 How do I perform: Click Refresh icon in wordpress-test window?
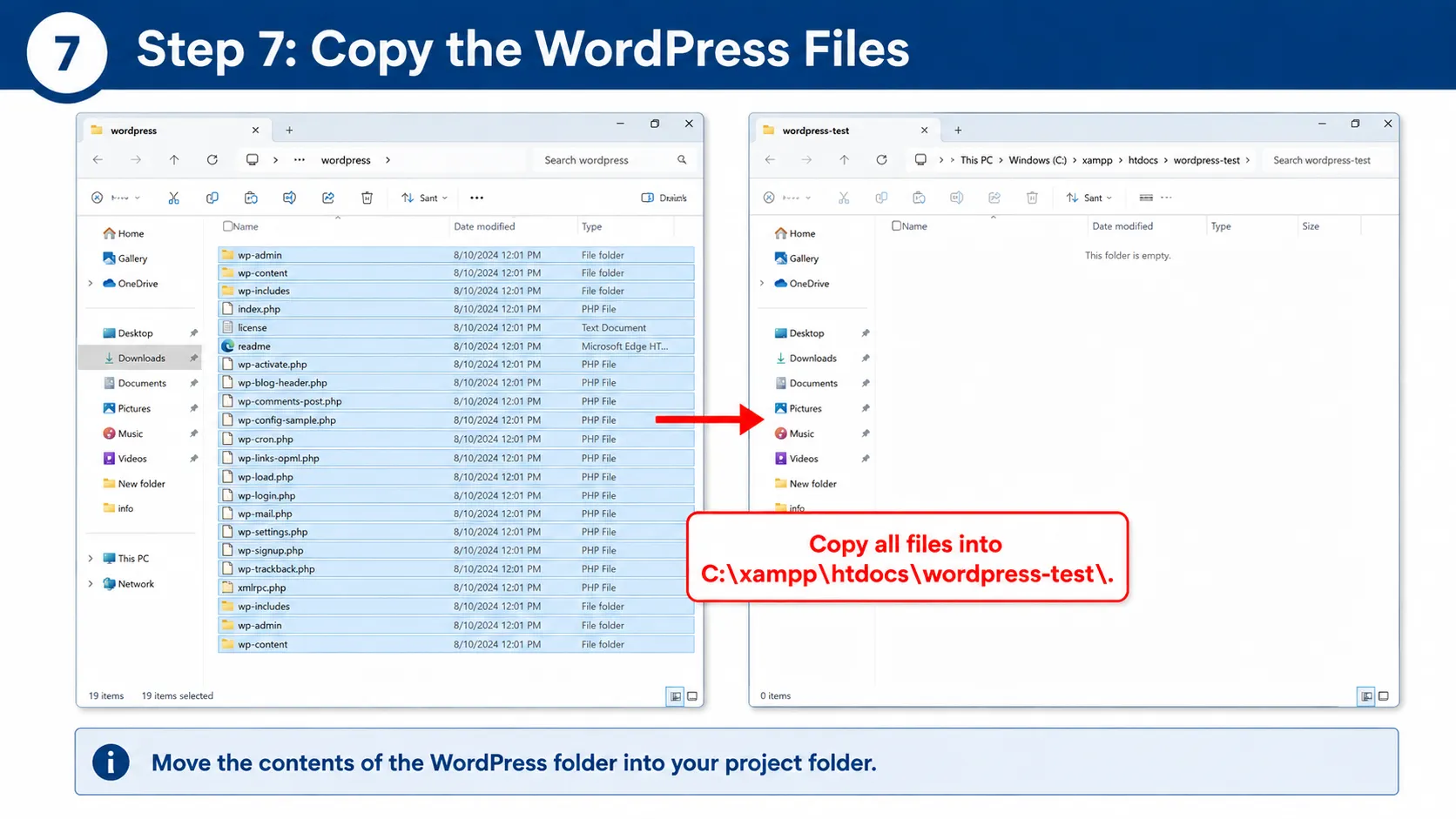881,159
